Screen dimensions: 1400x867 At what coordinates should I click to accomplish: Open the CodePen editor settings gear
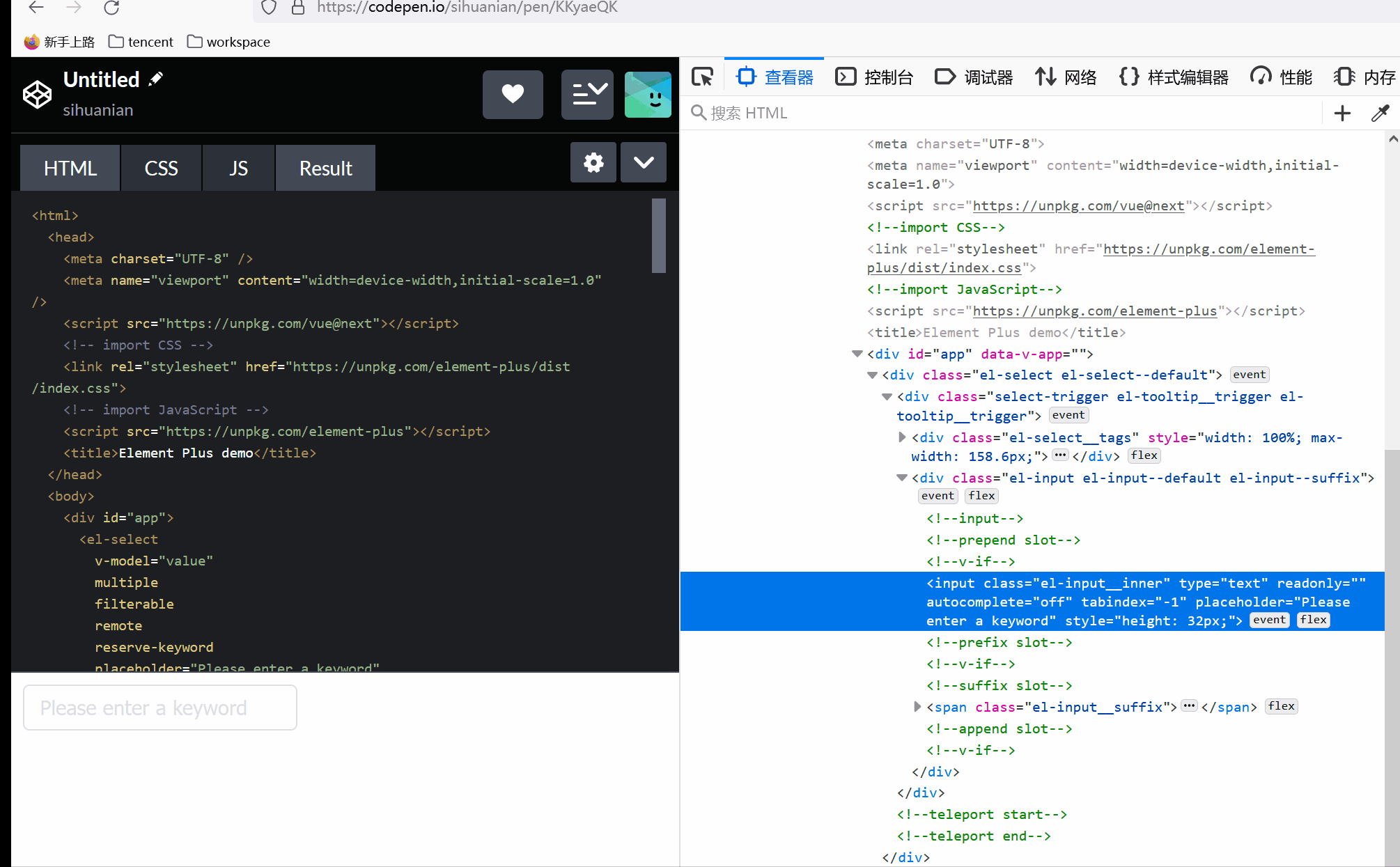(593, 162)
